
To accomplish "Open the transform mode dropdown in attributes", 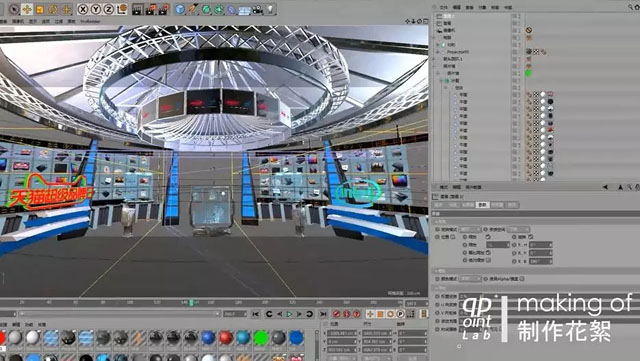I will [x=470, y=229].
